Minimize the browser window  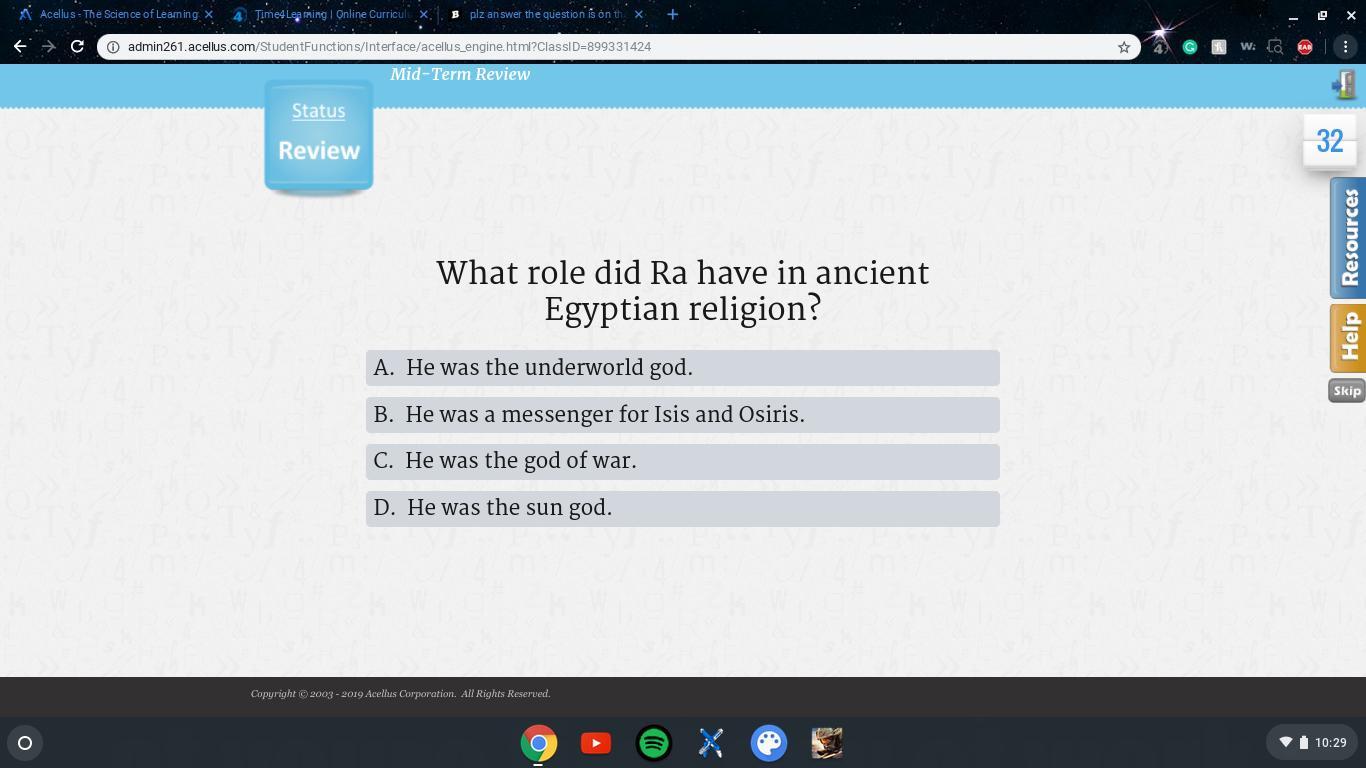tap(1293, 15)
